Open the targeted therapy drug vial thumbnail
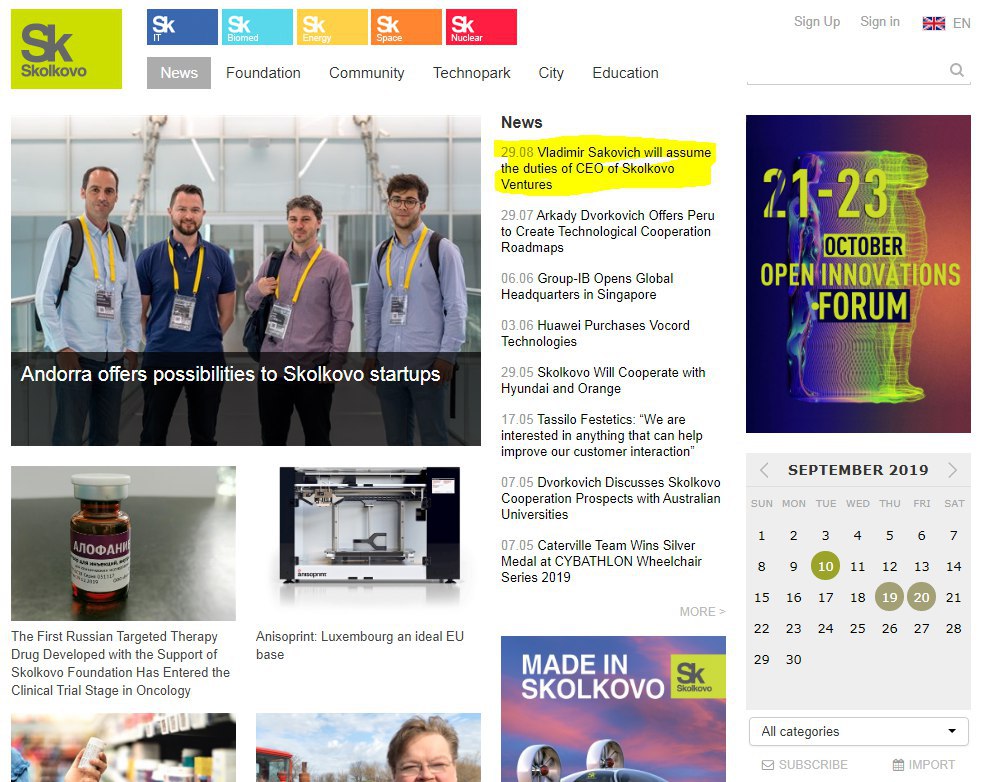The image size is (998, 782). click(123, 543)
